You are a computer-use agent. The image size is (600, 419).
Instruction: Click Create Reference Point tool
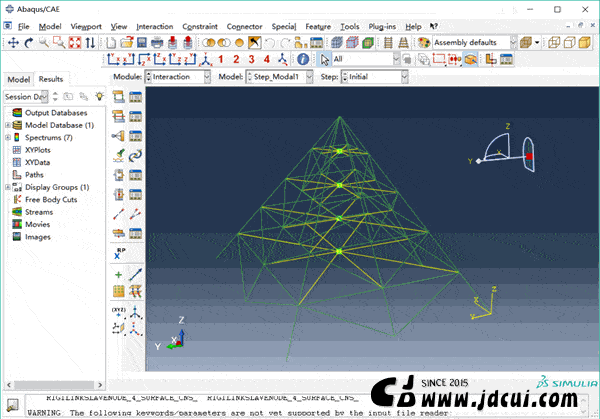119,254
